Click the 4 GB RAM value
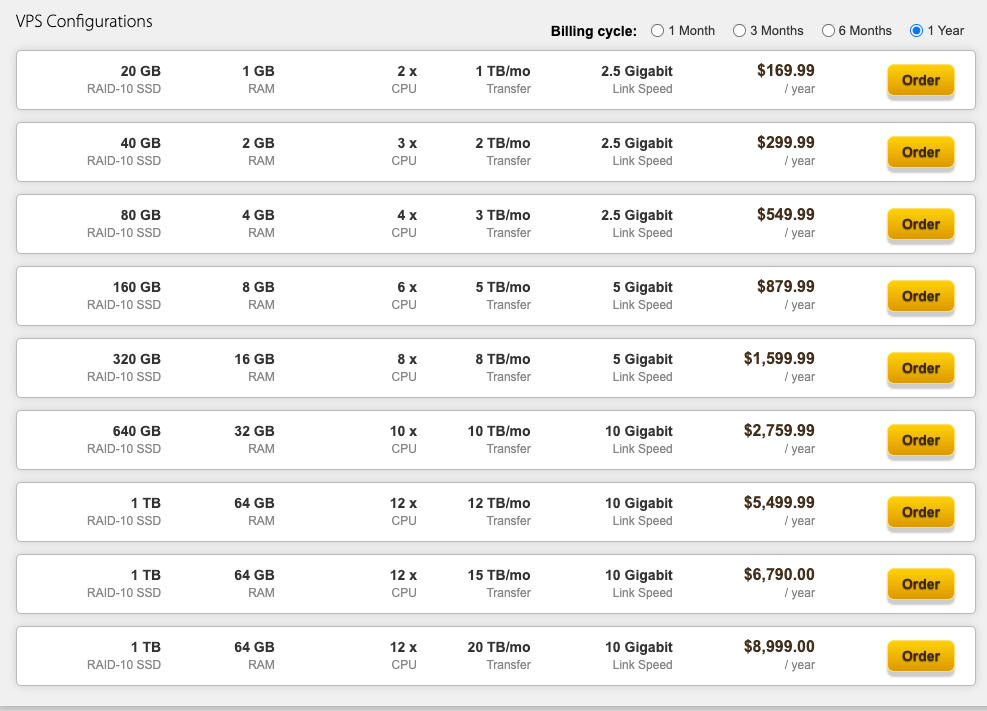Screen dimensions: 987x711 (x=258, y=215)
